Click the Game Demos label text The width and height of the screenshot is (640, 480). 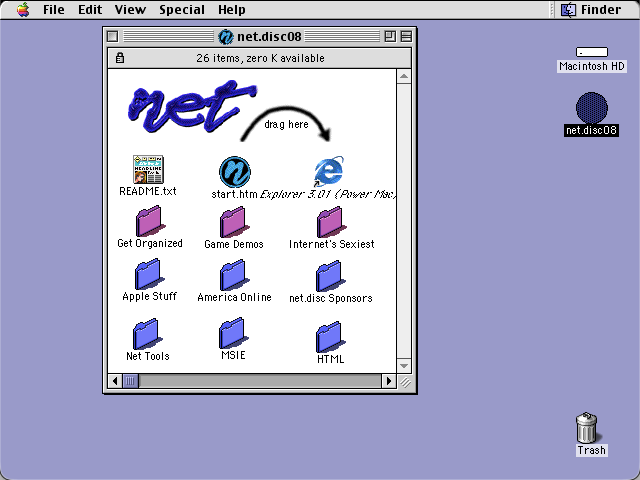tap(234, 244)
